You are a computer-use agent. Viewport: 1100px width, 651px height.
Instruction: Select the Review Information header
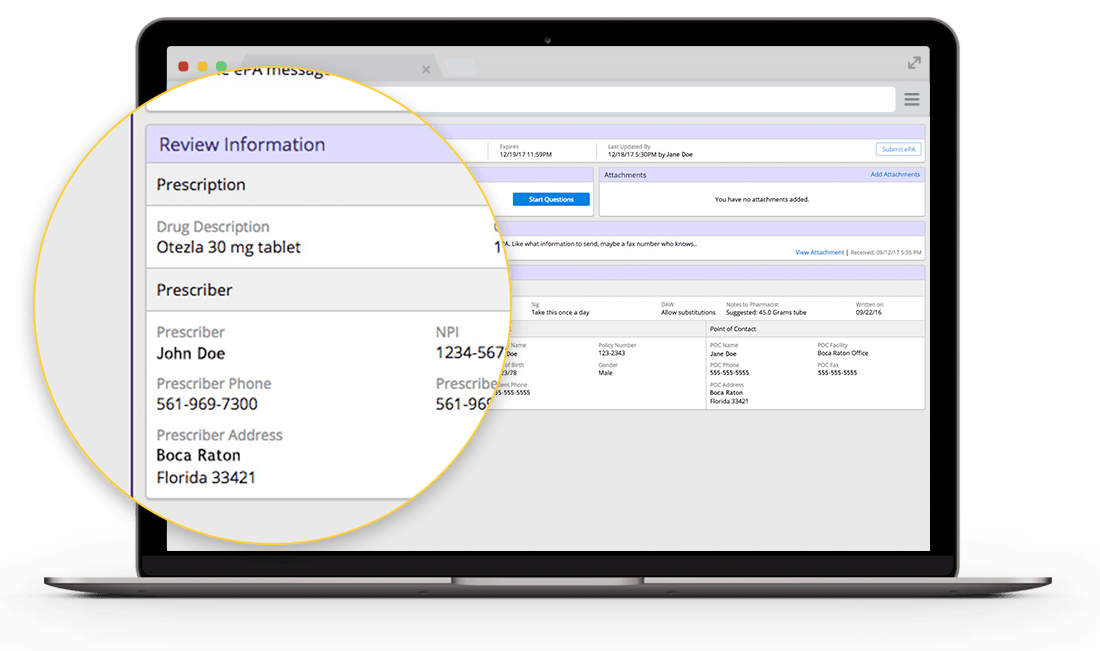pyautogui.click(x=242, y=145)
